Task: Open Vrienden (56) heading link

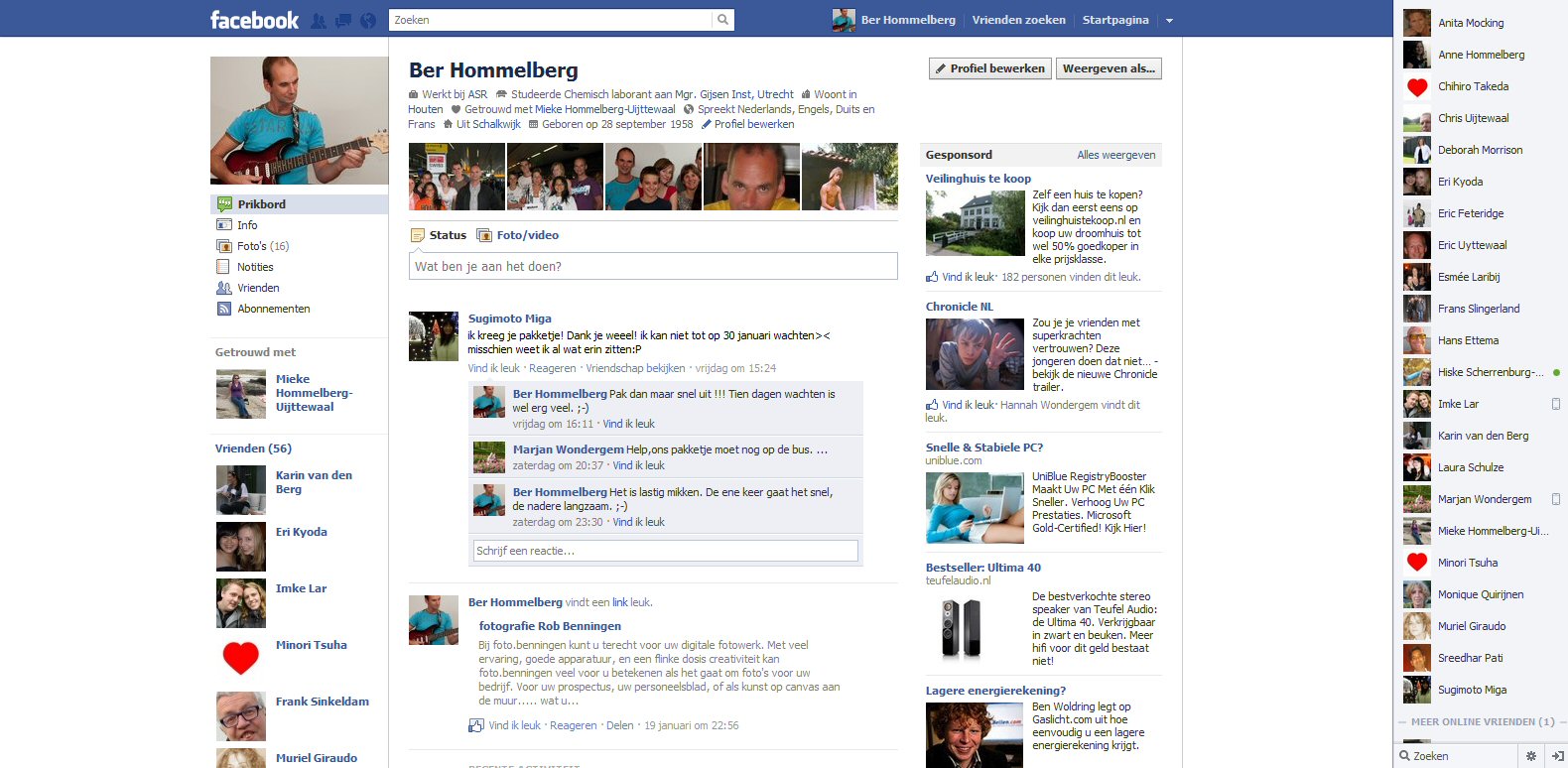Action: [x=253, y=448]
